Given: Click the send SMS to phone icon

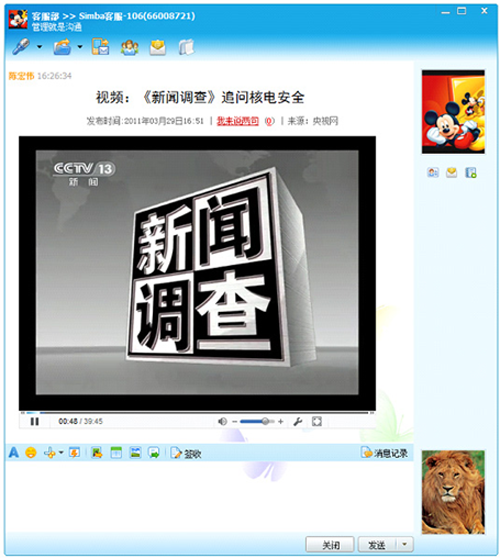Looking at the screenshot, I should [100, 47].
